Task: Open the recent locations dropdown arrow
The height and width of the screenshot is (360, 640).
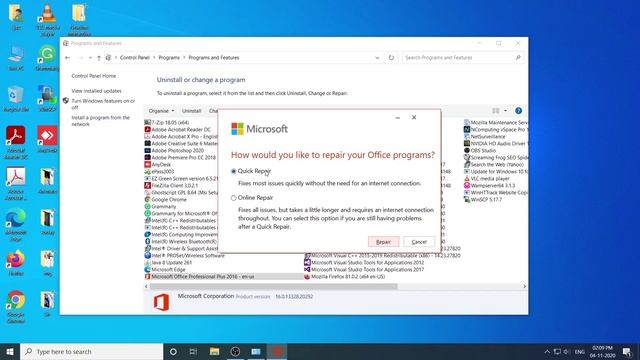Action: pos(90,58)
